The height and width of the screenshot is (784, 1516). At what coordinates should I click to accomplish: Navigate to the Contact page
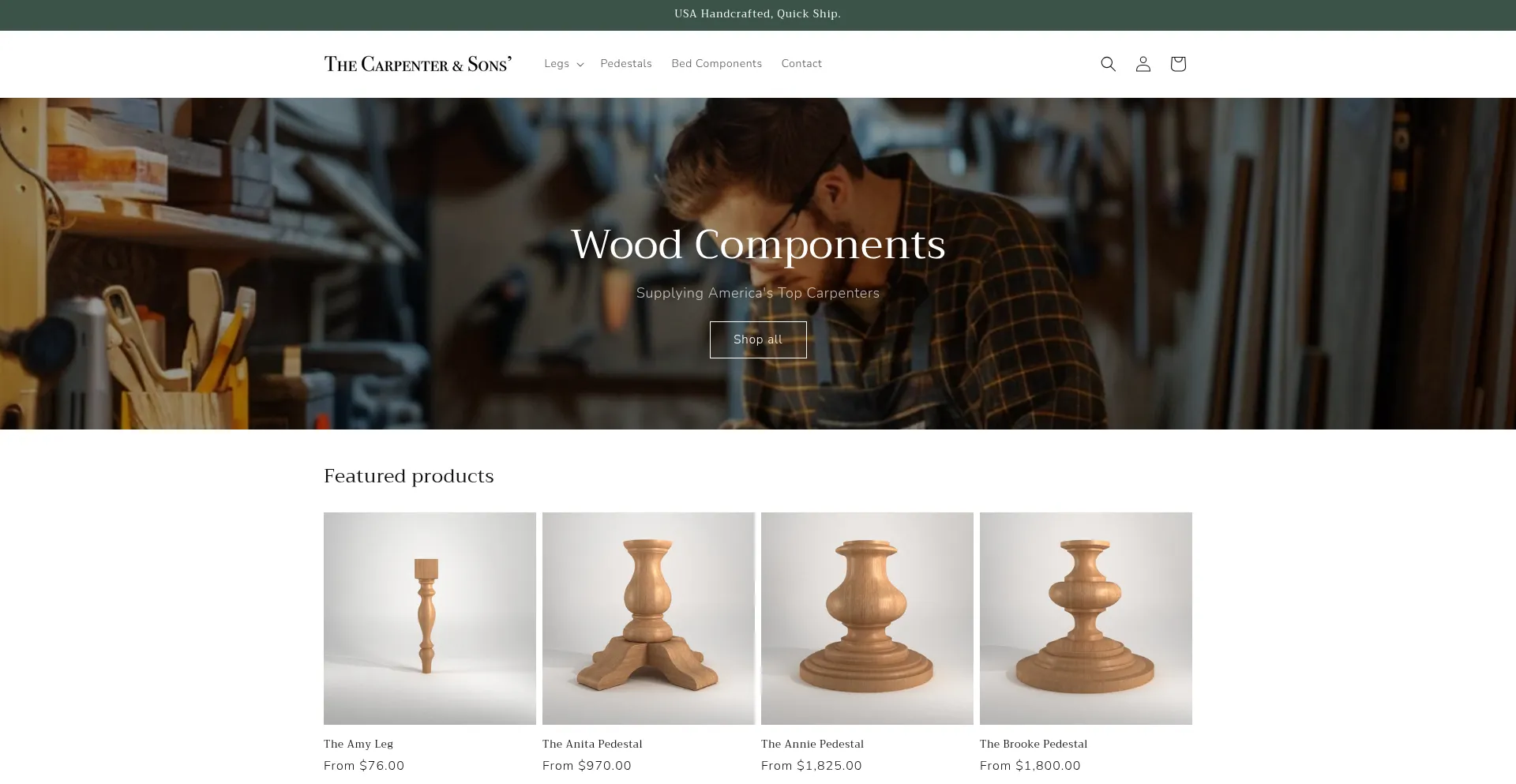point(801,64)
